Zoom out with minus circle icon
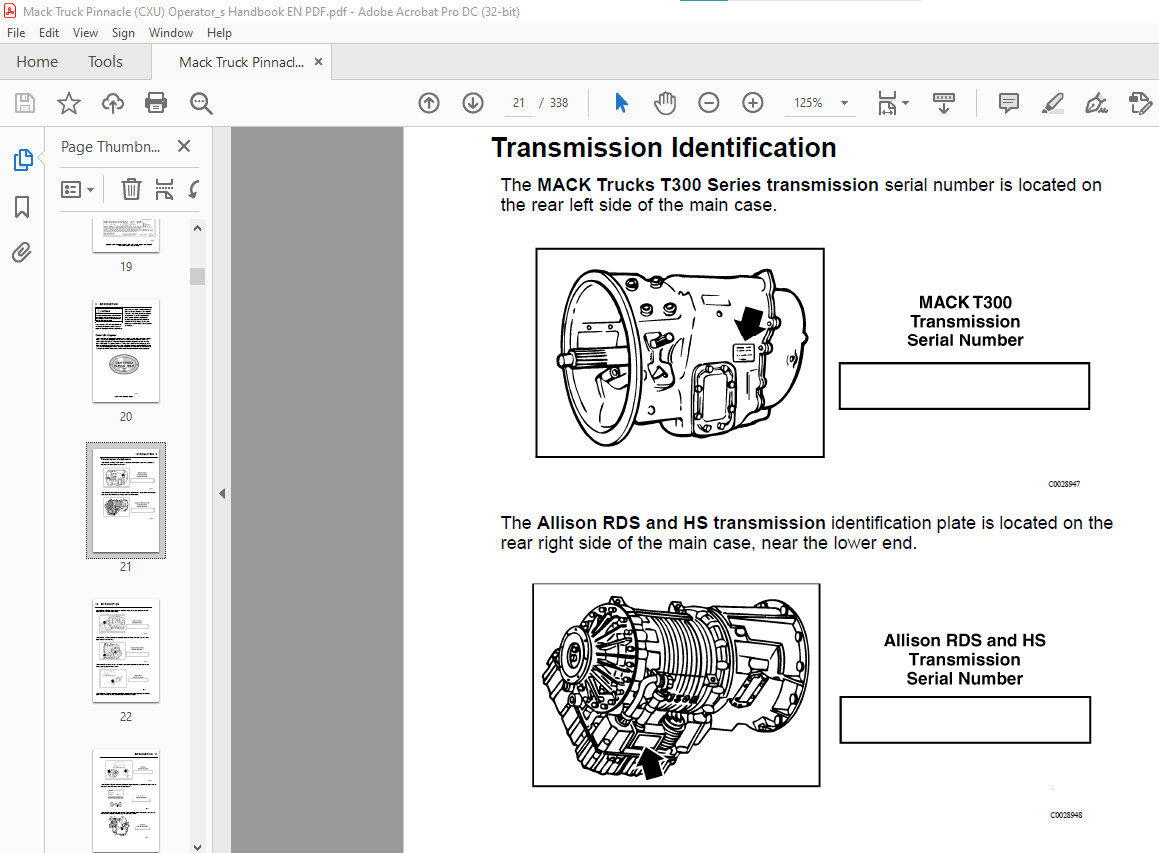Image resolution: width=1159 pixels, height=853 pixels. pyautogui.click(x=708, y=103)
